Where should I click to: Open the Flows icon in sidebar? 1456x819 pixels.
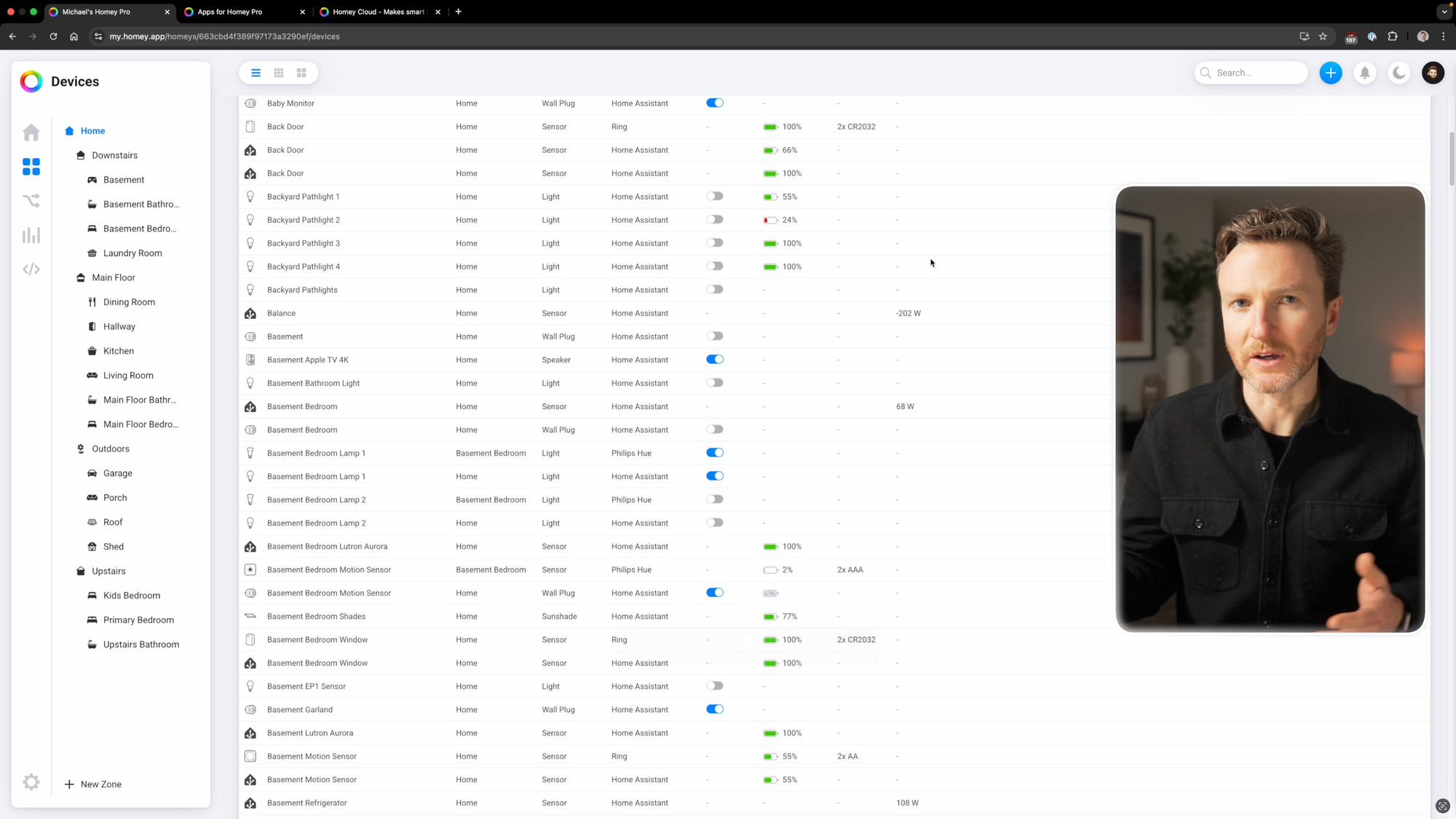tap(31, 201)
